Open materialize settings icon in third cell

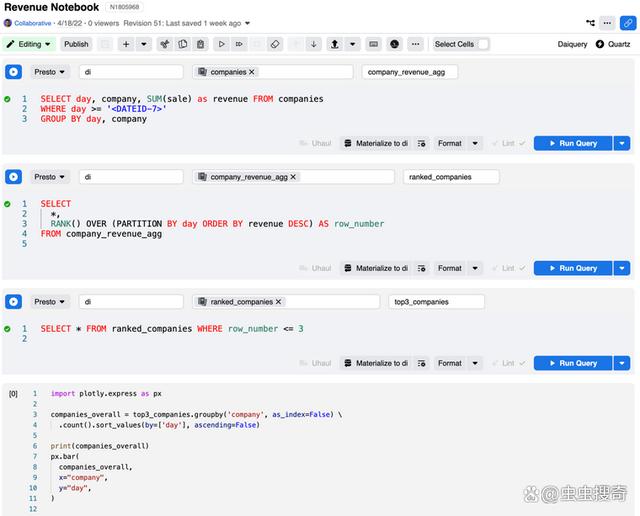point(422,363)
